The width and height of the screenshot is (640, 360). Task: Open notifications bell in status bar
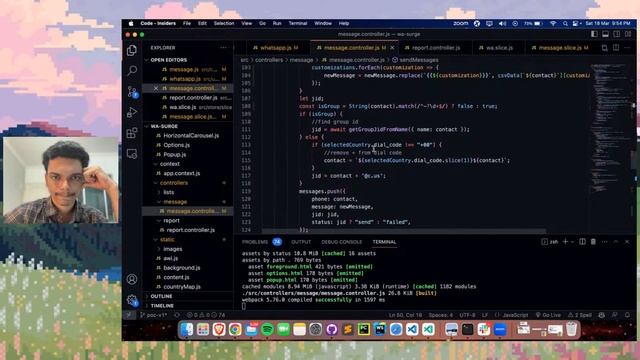pos(627,315)
